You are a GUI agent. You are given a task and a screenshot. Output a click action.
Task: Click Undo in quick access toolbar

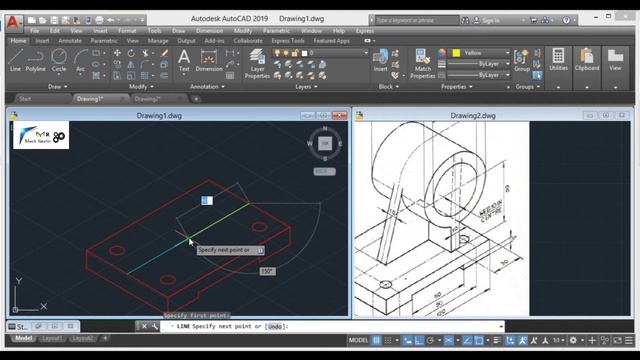click(x=111, y=20)
